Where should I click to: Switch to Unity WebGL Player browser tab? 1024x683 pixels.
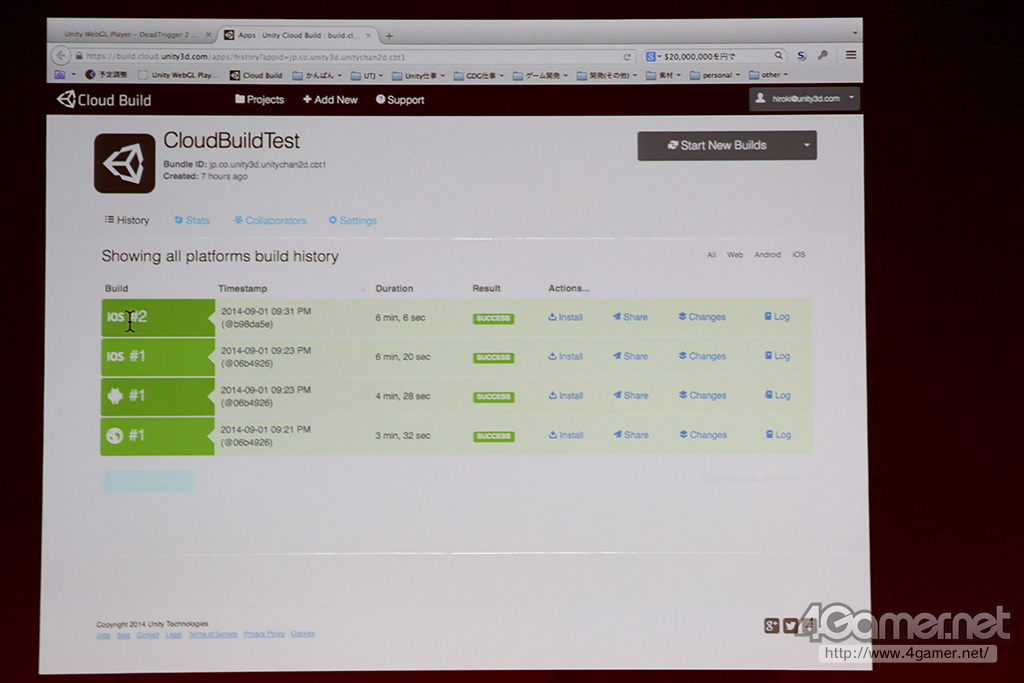tap(133, 34)
